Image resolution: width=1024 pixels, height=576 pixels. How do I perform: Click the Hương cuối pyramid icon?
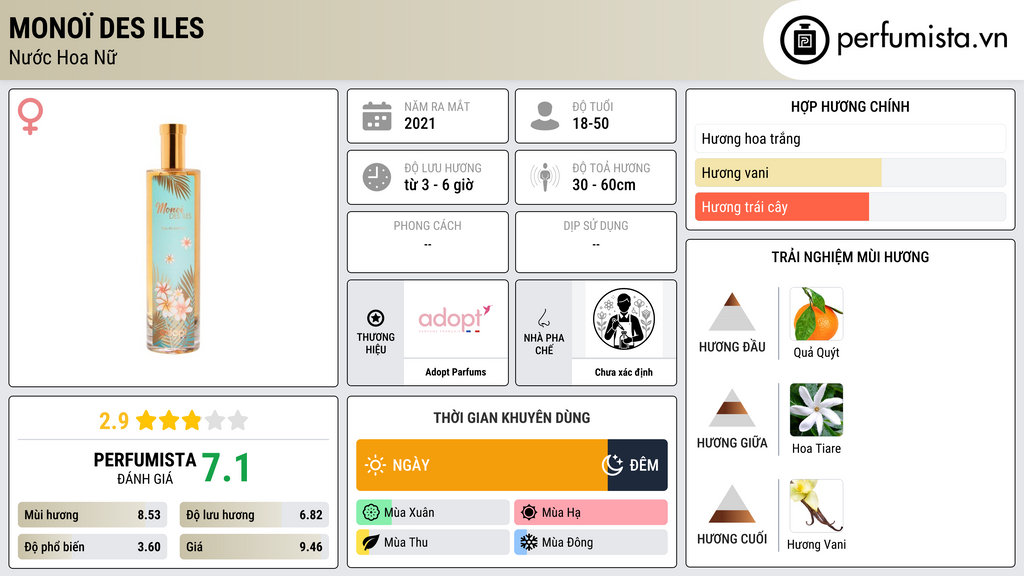tap(732, 504)
